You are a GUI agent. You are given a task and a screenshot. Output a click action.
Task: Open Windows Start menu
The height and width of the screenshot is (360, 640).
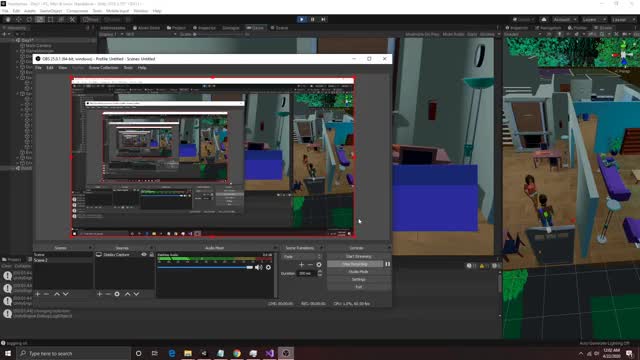8,353
